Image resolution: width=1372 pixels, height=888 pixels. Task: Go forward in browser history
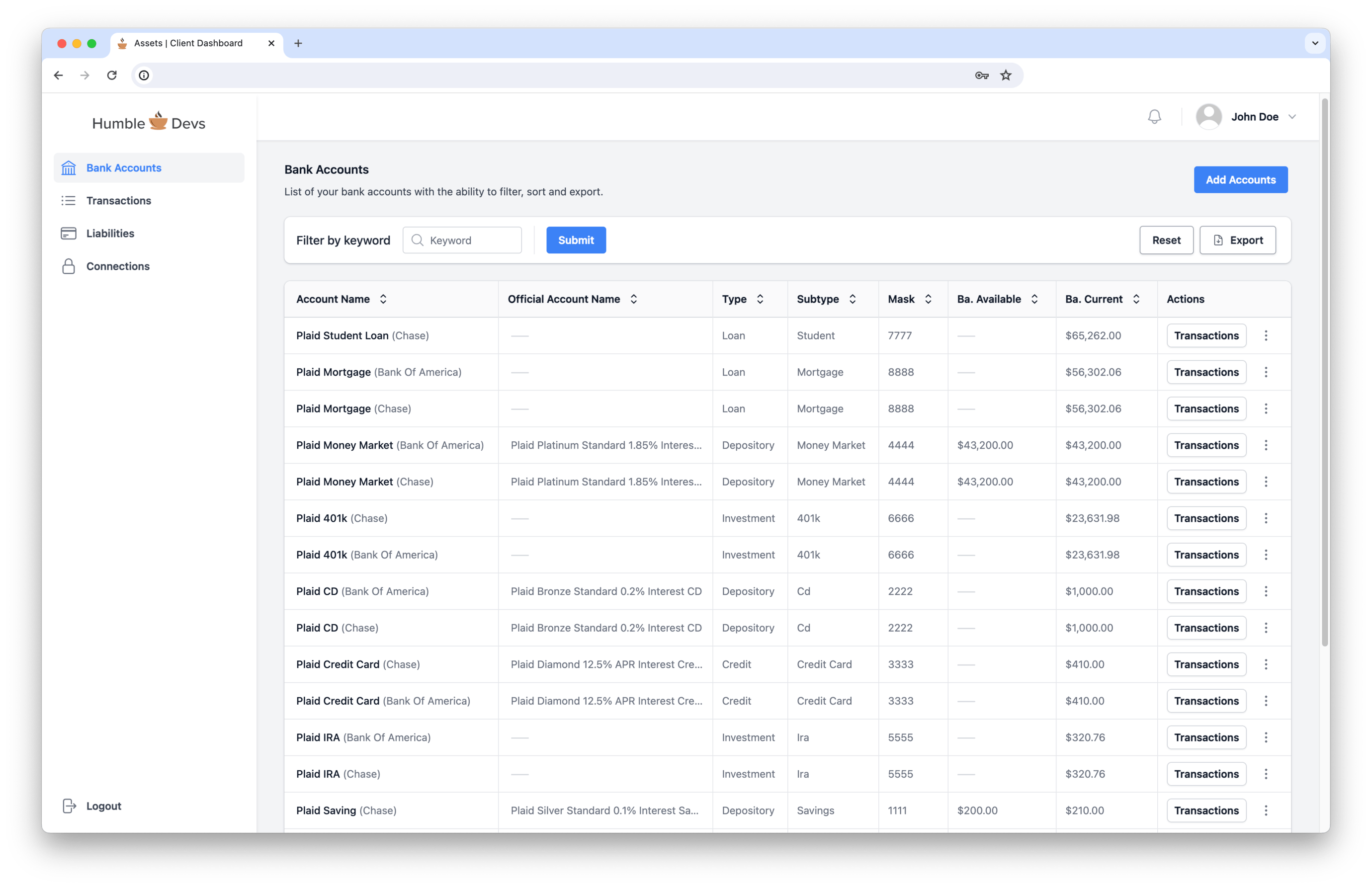click(85, 76)
